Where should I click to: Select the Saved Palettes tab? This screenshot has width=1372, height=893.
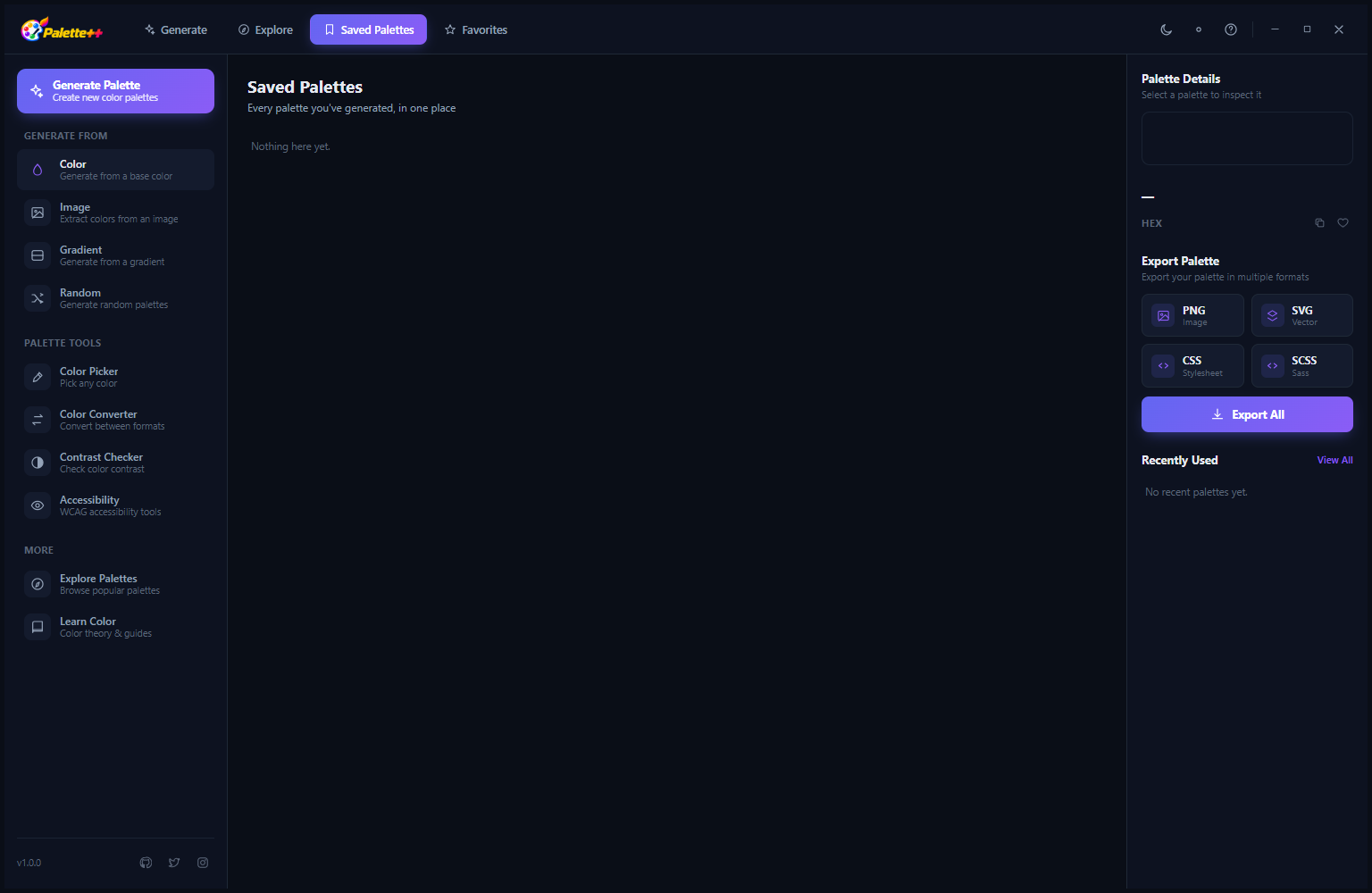tap(368, 29)
